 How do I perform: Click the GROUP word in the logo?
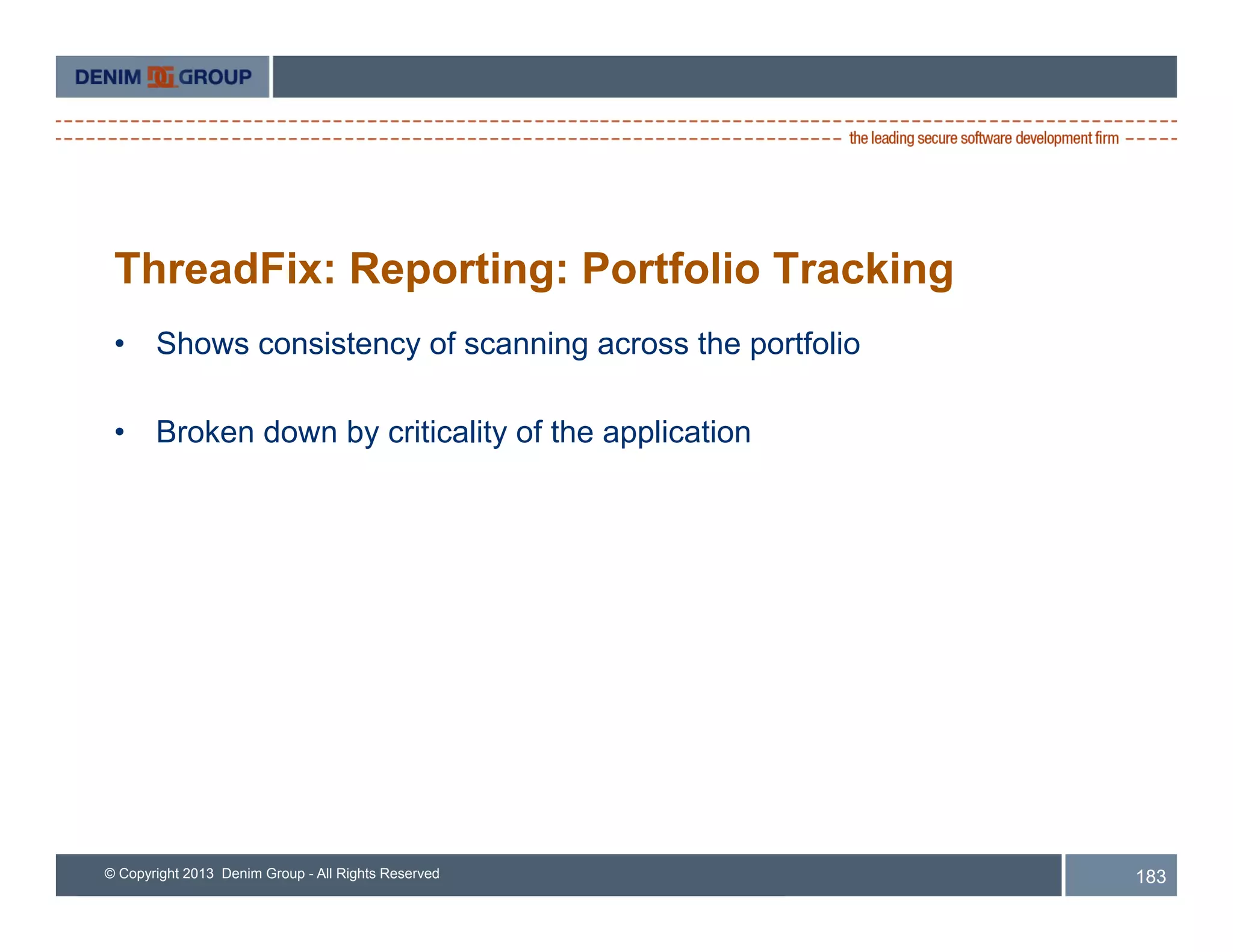tap(215, 77)
